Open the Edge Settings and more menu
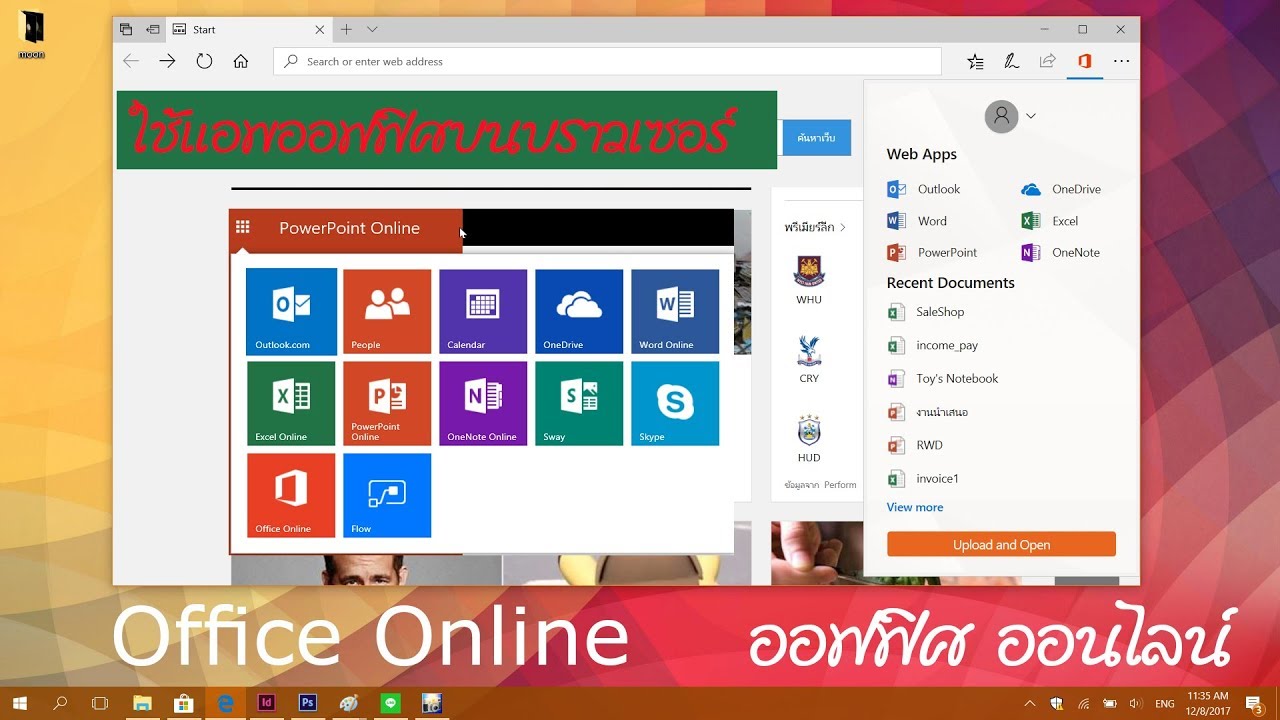1280x720 pixels. [1121, 61]
